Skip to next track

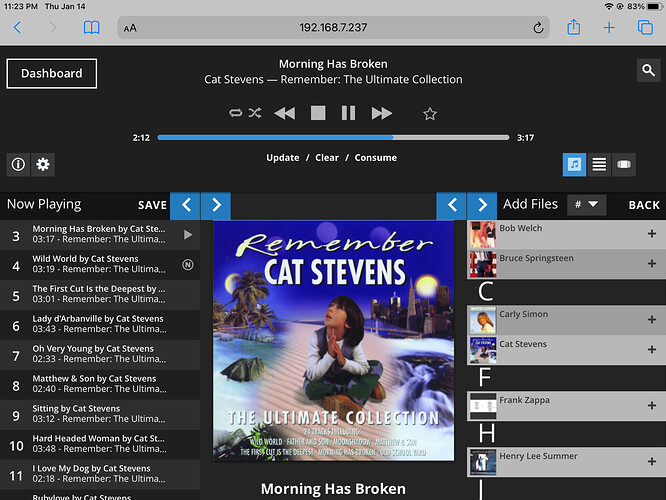click(381, 113)
